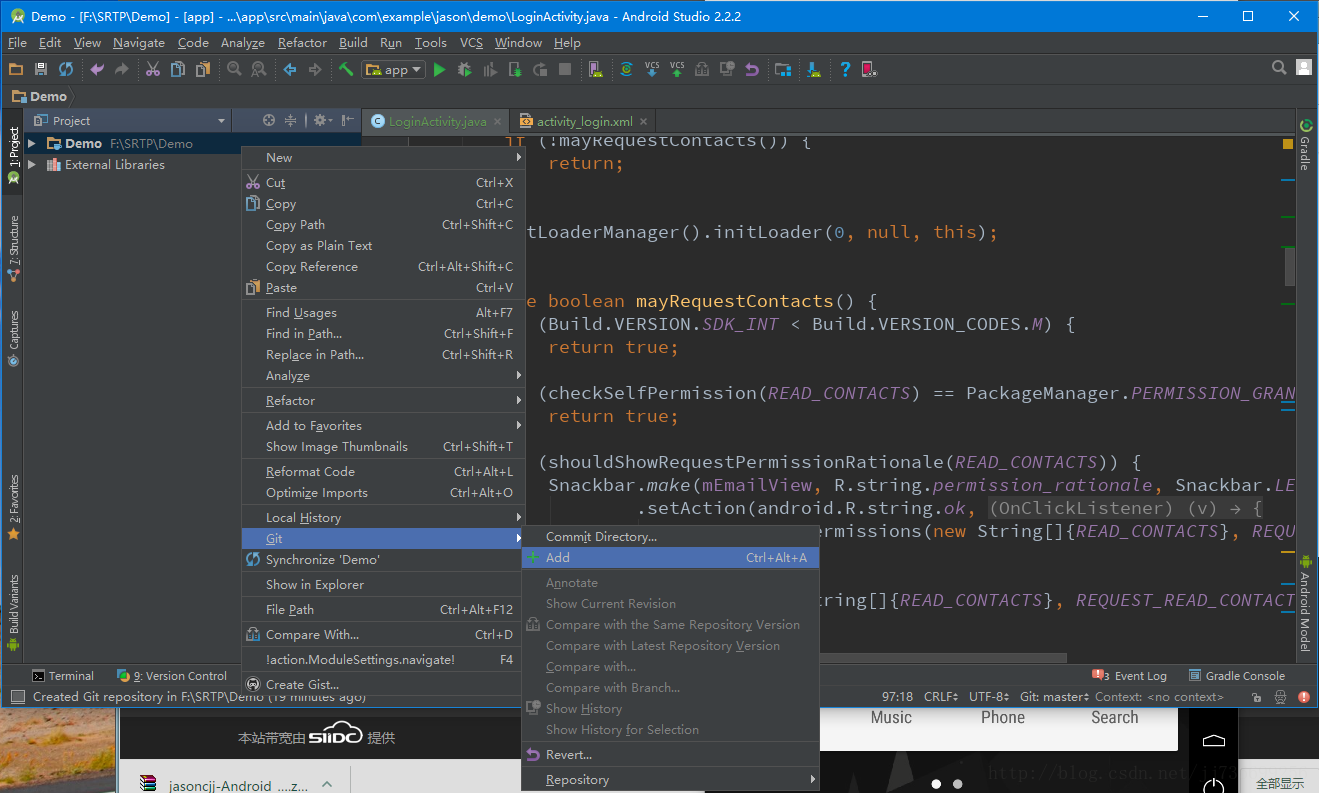The height and width of the screenshot is (793, 1319).
Task: Click the Find magnifier toolbar icon
Action: tap(234, 69)
